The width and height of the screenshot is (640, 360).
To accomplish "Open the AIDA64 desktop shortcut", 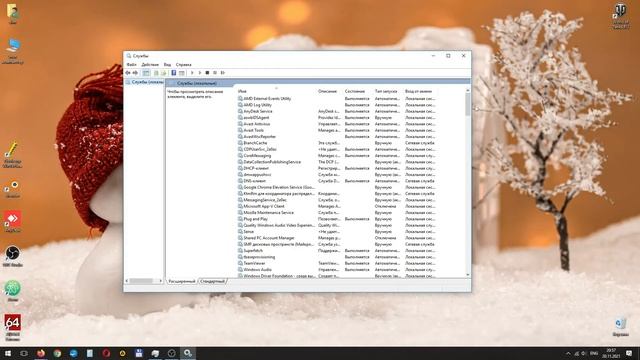I will (13, 327).
